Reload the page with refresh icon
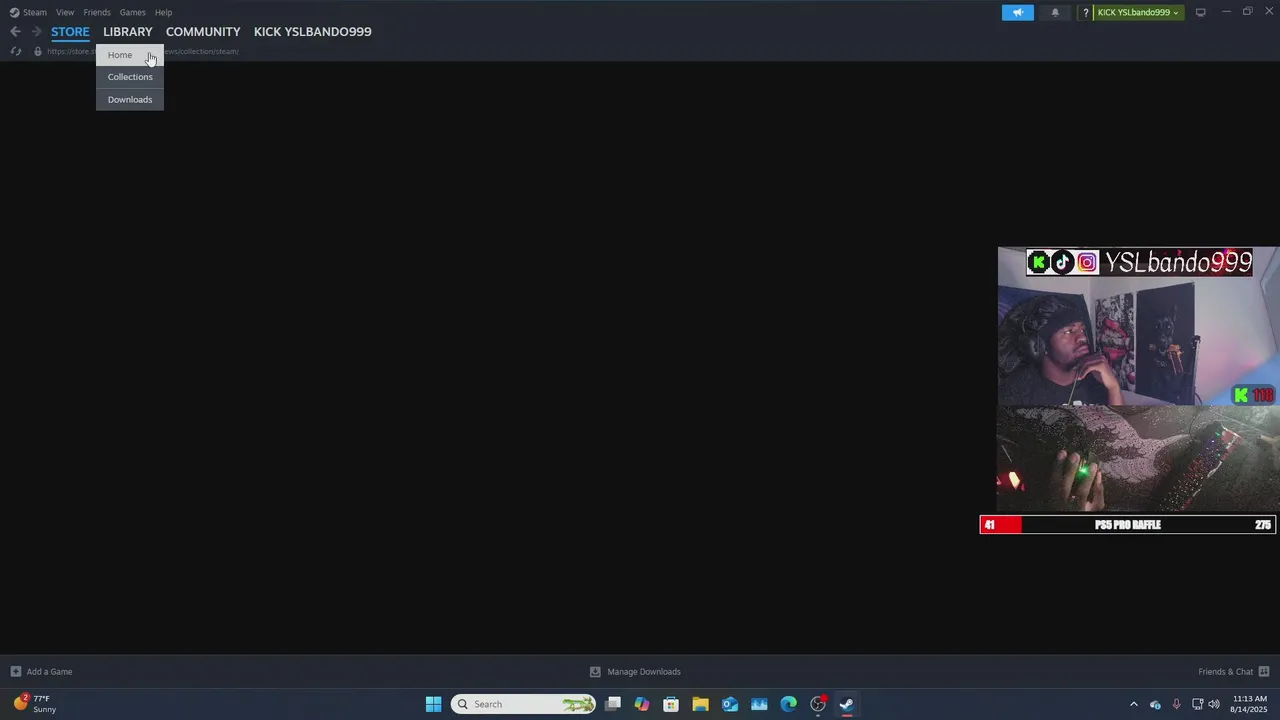Viewport: 1280px width, 720px height. pos(16,51)
